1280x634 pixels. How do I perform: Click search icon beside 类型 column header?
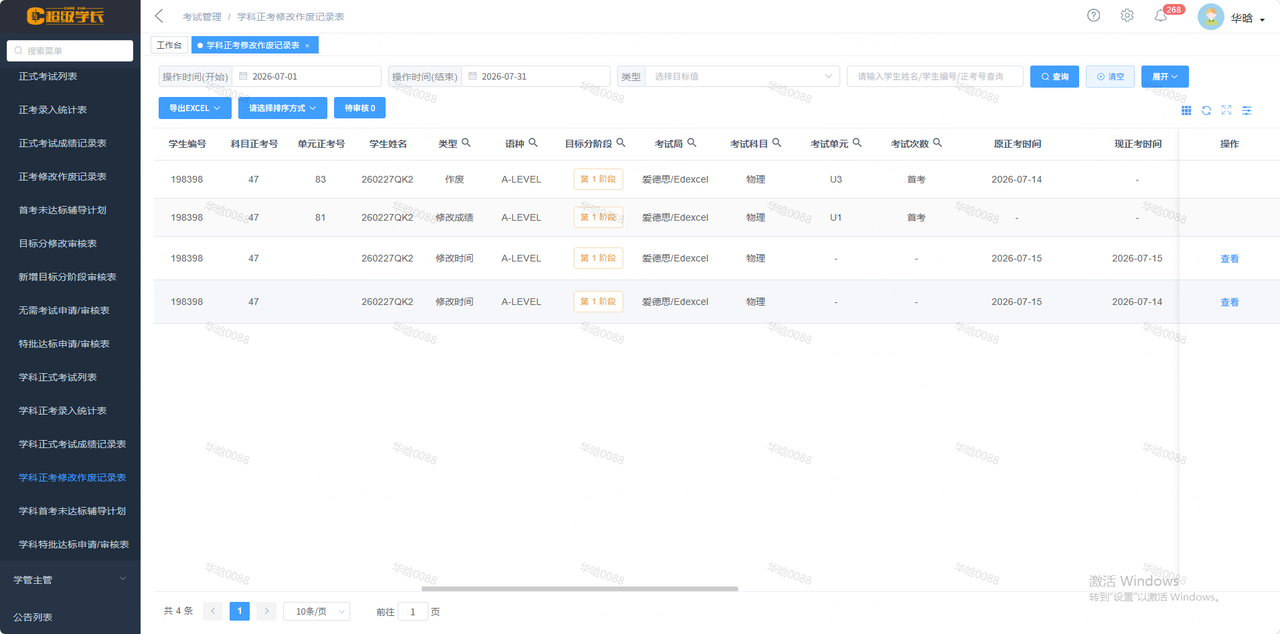pyautogui.click(x=466, y=143)
